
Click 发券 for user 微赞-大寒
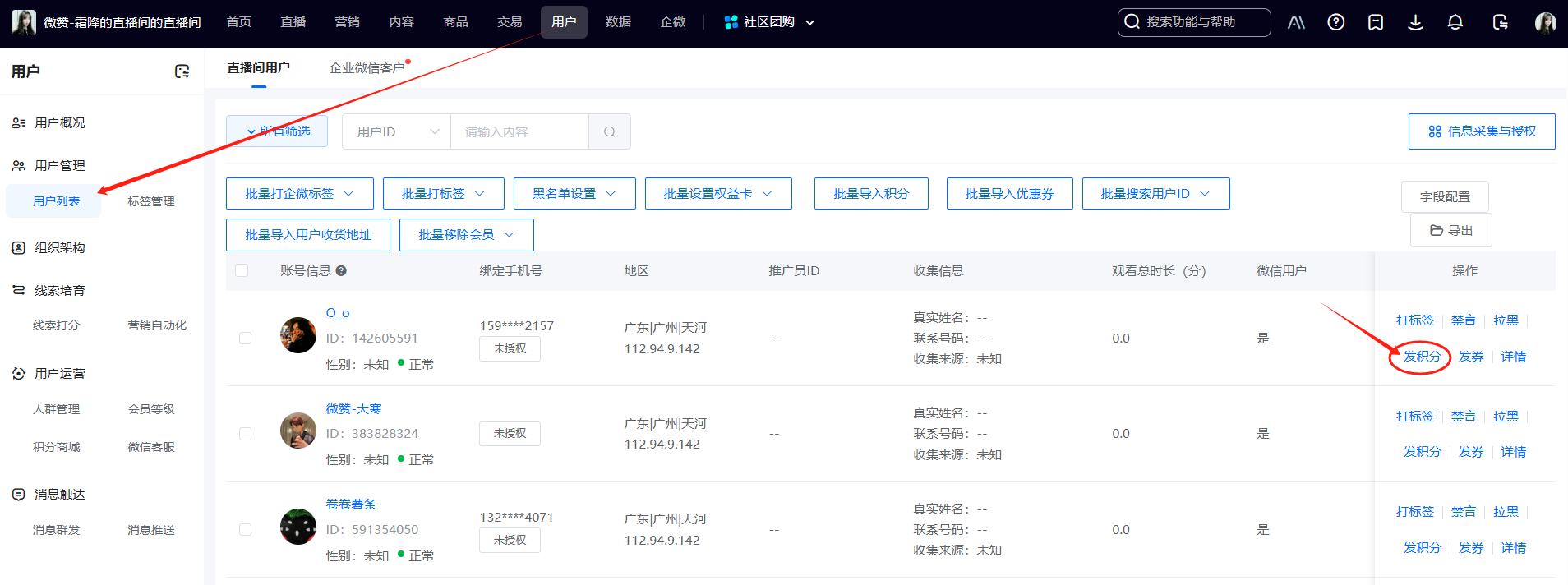tap(1471, 451)
